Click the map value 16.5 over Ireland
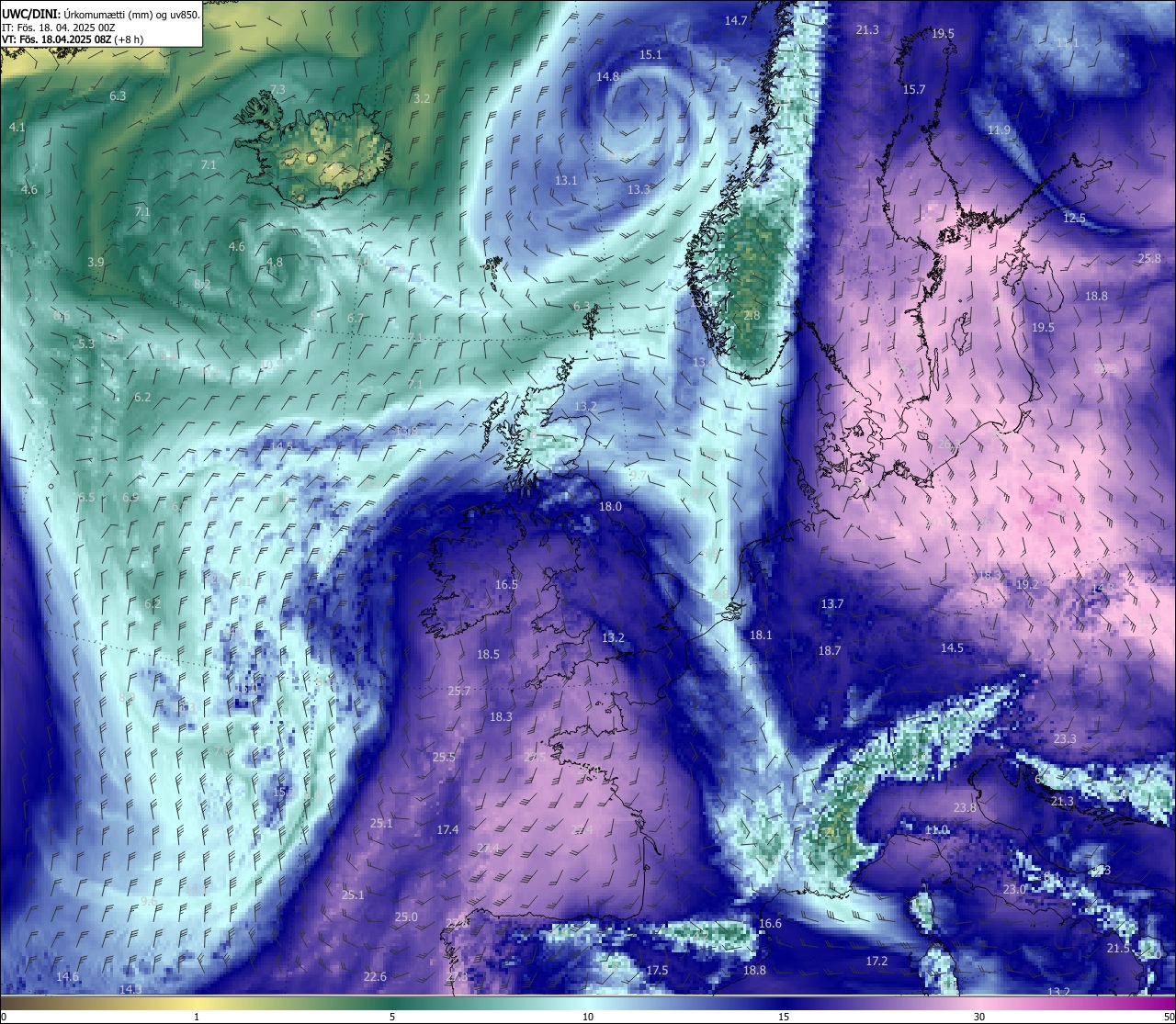 point(506,585)
